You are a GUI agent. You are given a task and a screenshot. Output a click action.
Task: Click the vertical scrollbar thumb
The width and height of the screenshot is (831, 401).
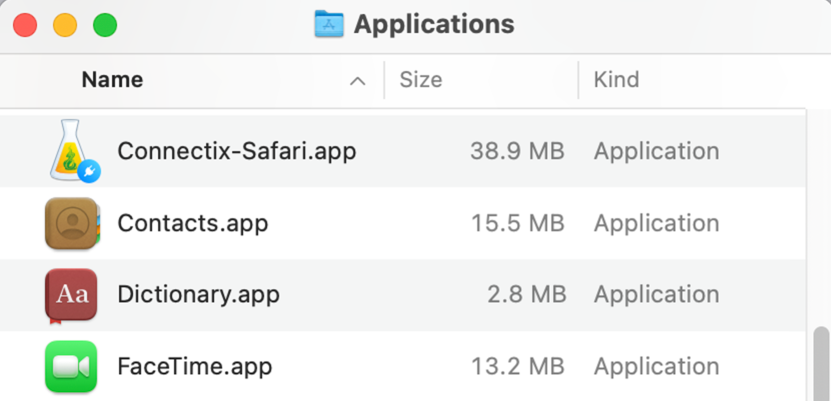pos(821,365)
